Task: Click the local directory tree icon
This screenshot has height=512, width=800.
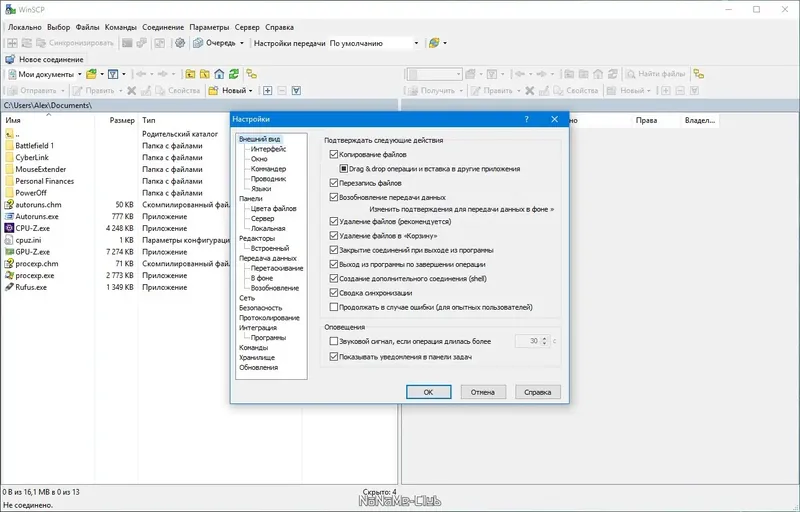Action: click(252, 74)
